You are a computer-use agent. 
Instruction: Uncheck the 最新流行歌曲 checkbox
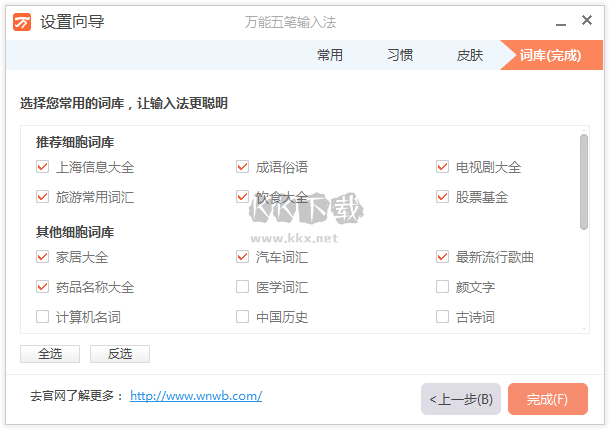[x=442, y=257]
